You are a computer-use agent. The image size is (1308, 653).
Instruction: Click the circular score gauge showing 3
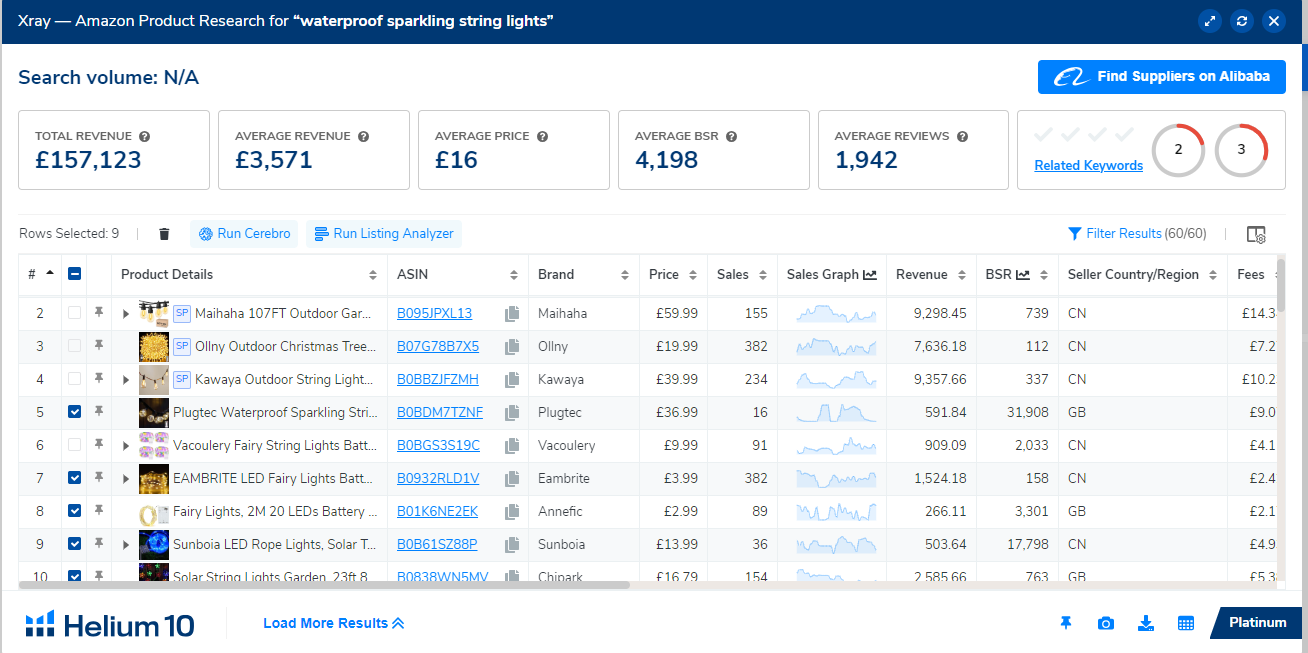pyautogui.click(x=1241, y=150)
